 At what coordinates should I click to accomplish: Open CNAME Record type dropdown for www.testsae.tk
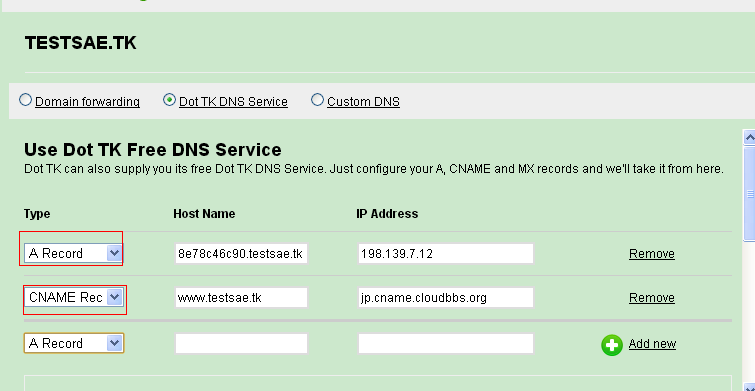74,298
